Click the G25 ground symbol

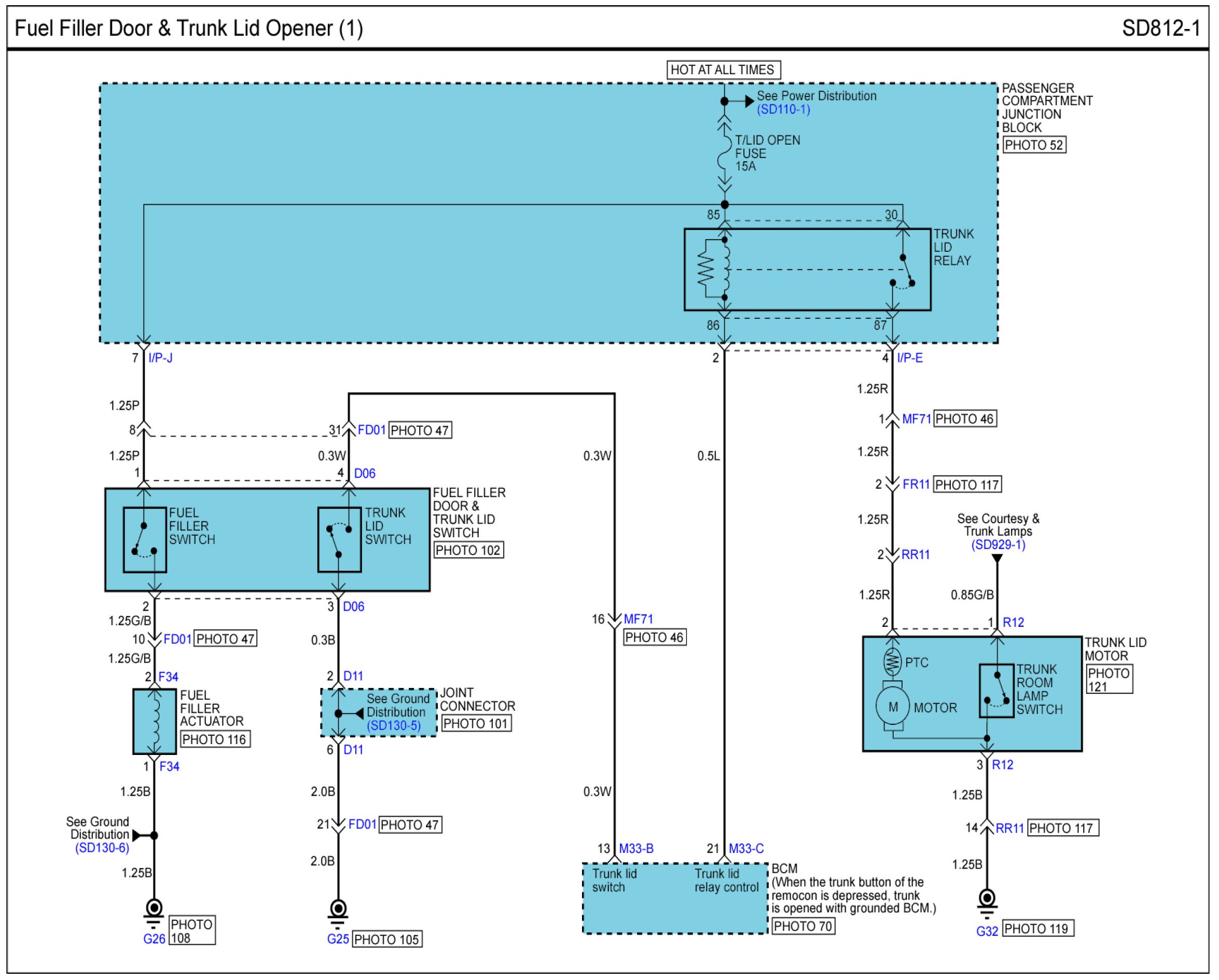coord(338,911)
